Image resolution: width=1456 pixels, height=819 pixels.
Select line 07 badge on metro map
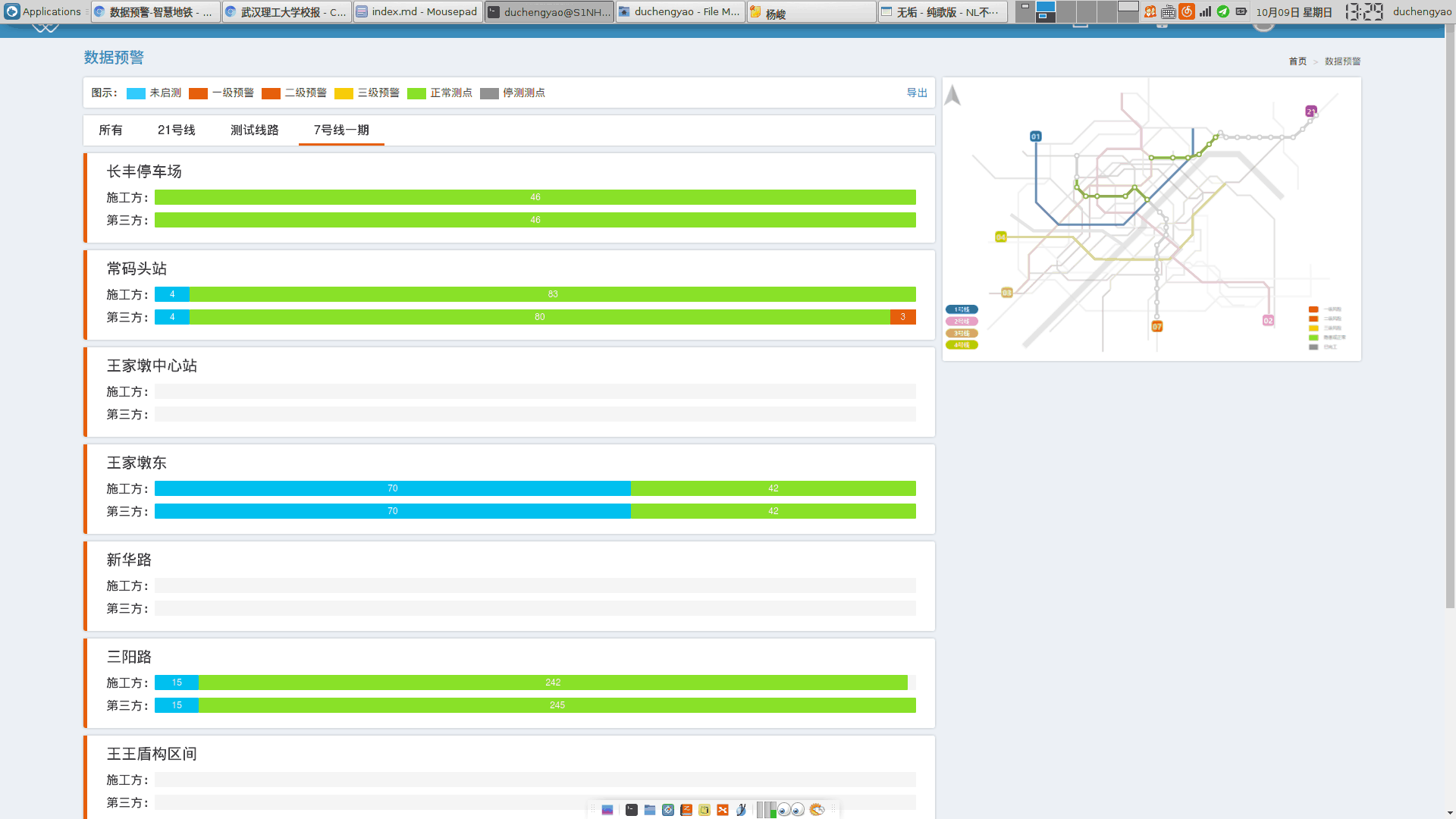(x=1156, y=326)
